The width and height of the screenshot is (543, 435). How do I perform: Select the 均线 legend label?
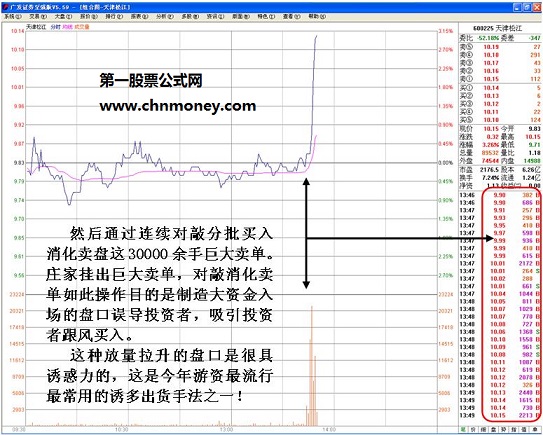click(x=67, y=27)
